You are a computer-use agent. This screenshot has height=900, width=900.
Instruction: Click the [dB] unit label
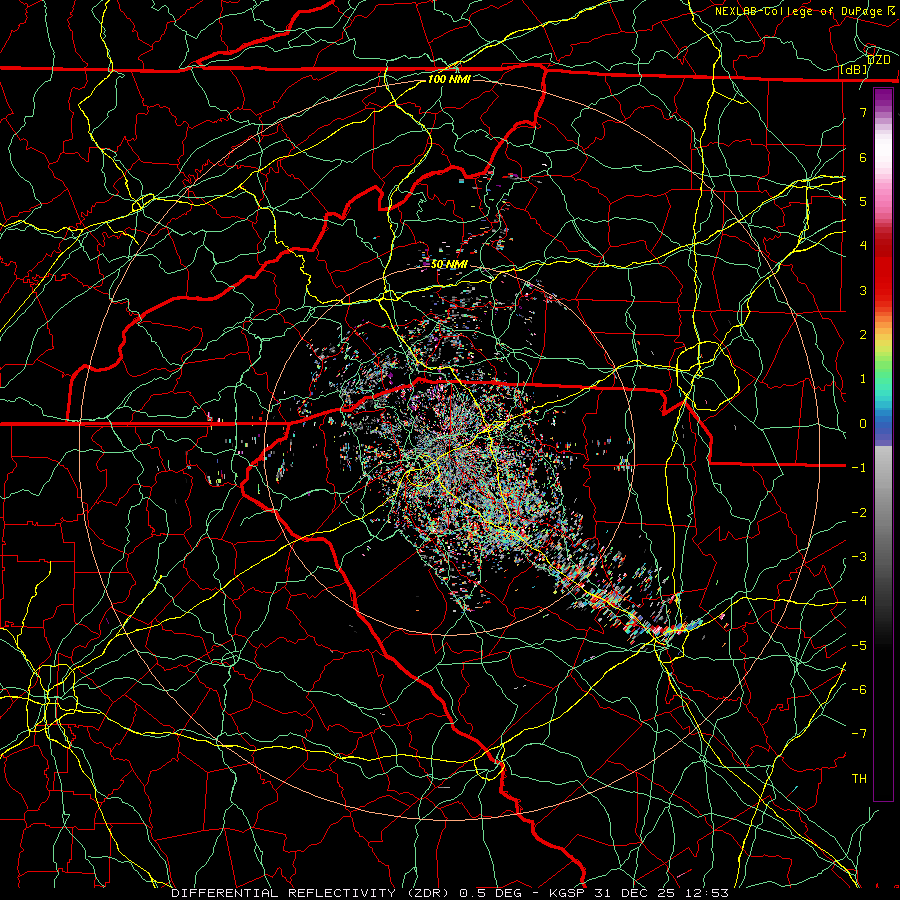(x=854, y=70)
